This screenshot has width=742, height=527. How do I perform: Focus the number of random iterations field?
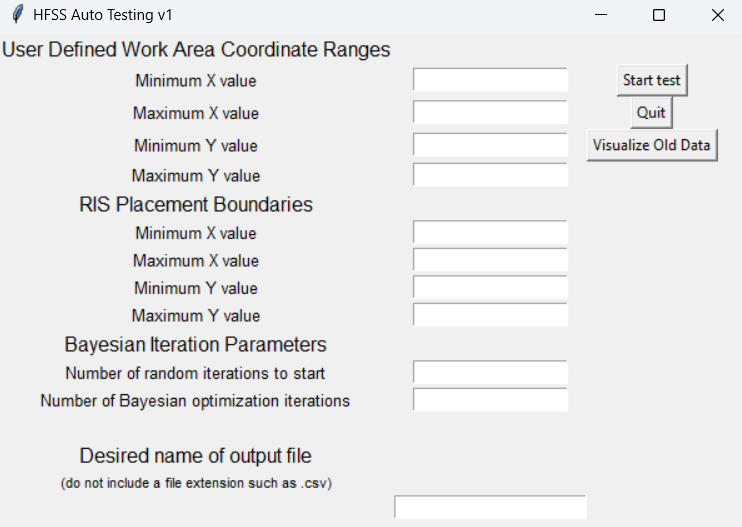(490, 372)
